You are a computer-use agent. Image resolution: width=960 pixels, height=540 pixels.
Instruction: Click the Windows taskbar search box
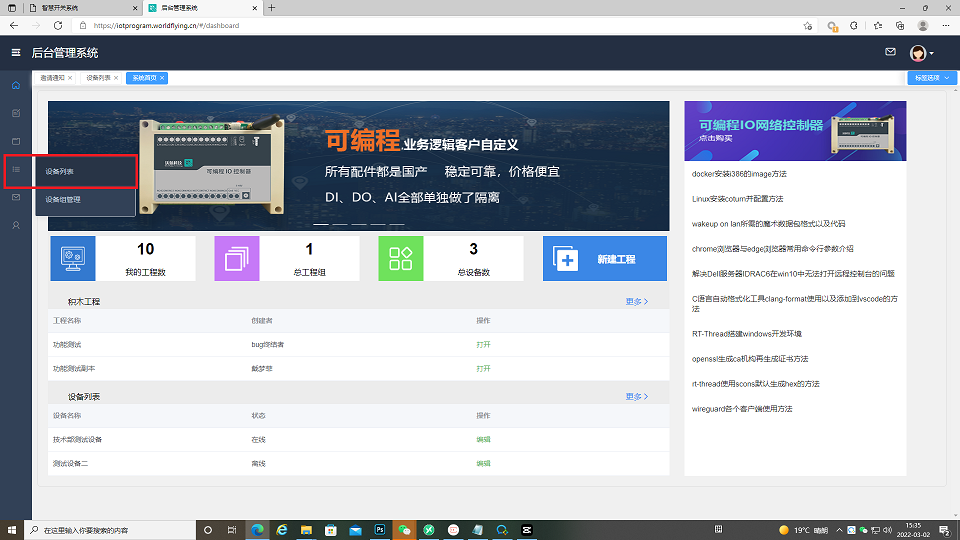tap(110, 530)
